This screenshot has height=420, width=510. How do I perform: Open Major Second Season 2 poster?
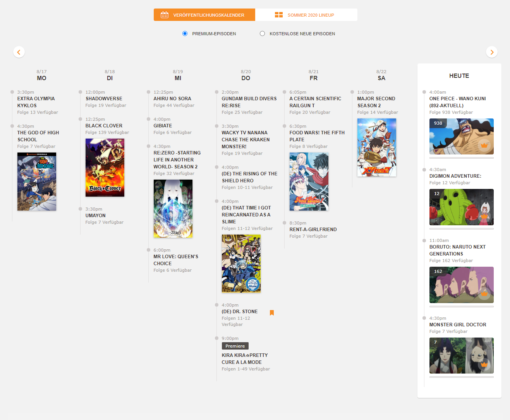click(377, 147)
